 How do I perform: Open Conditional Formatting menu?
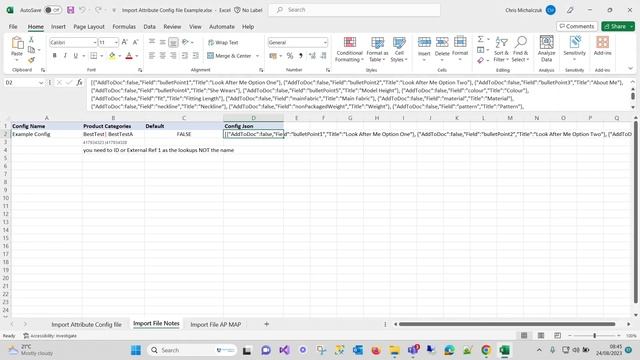point(349,49)
